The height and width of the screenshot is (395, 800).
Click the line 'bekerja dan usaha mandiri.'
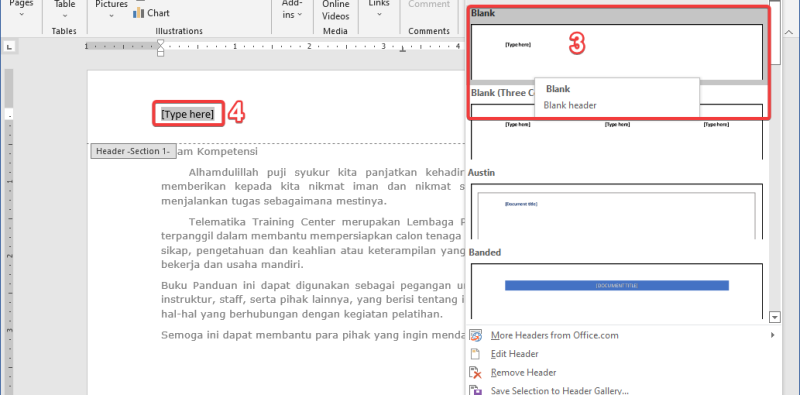[232, 264]
